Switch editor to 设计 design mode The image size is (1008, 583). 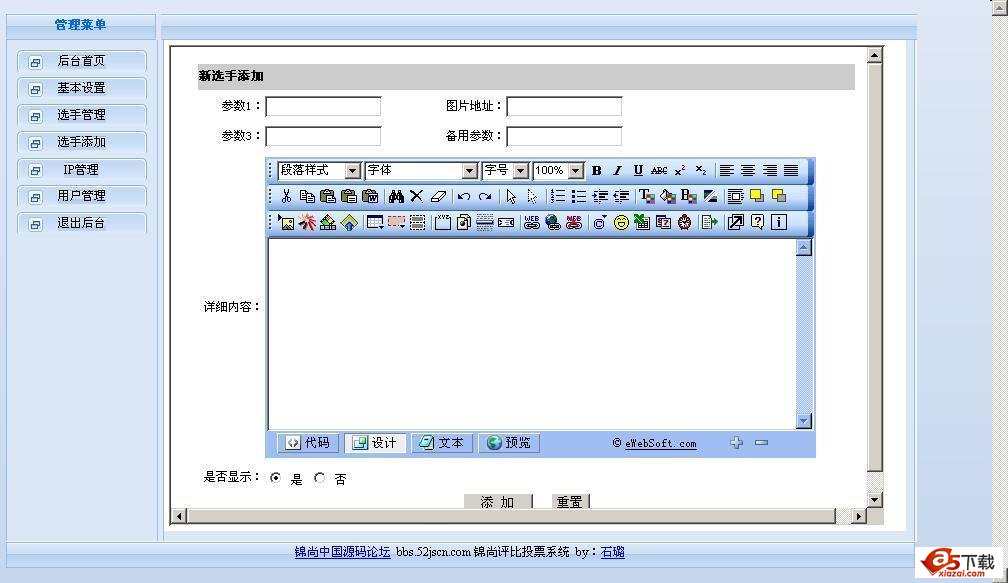coord(375,443)
